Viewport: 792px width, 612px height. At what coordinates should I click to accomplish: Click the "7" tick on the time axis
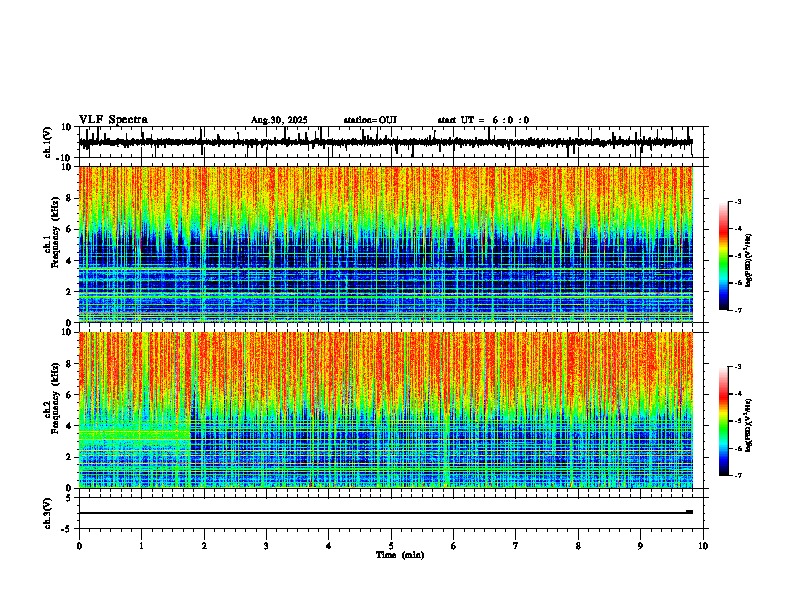pos(516,545)
